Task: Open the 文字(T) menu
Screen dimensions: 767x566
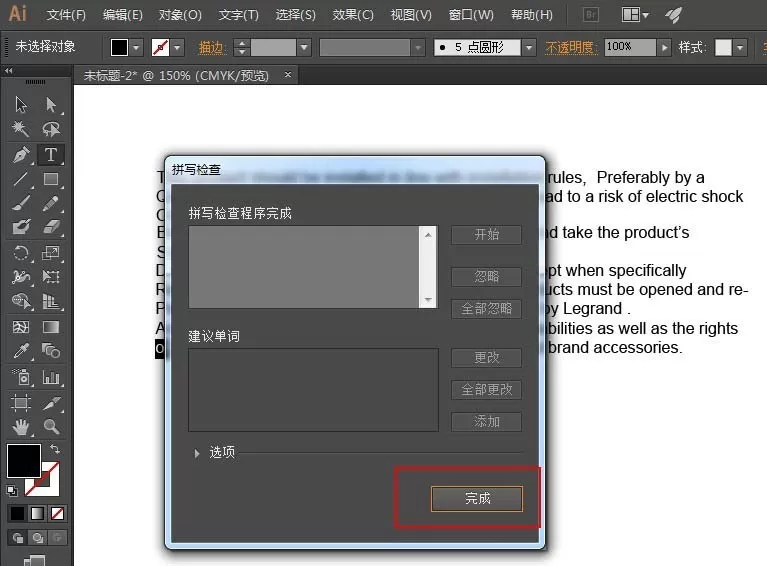Action: coord(238,15)
